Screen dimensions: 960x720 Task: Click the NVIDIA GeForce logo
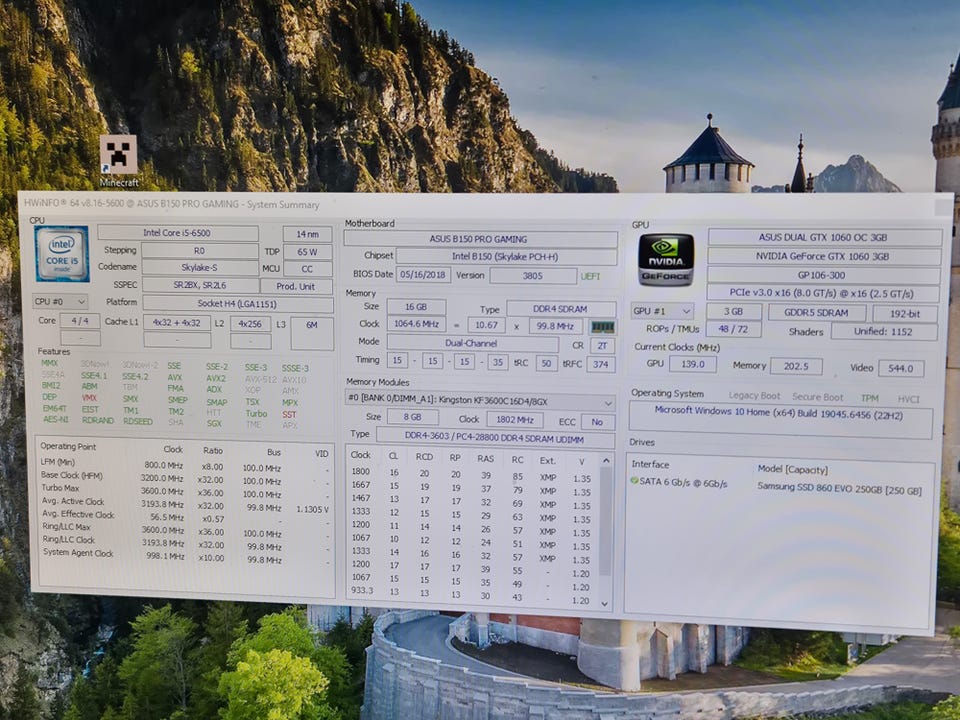(666, 260)
